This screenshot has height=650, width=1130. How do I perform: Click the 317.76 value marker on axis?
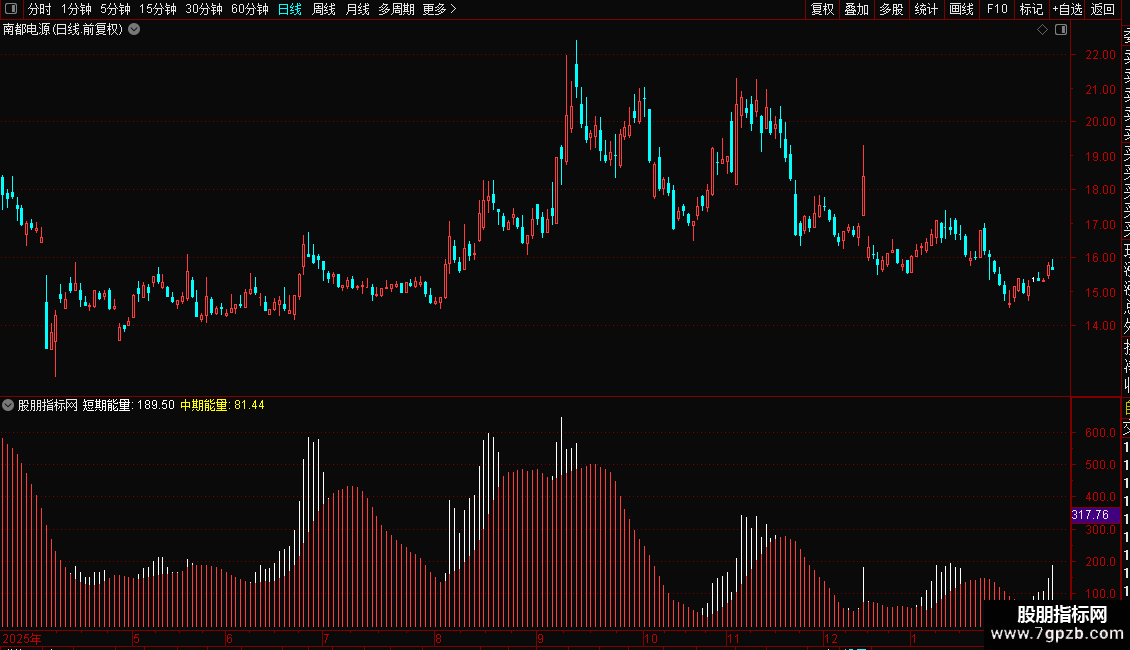pyautogui.click(x=1095, y=515)
